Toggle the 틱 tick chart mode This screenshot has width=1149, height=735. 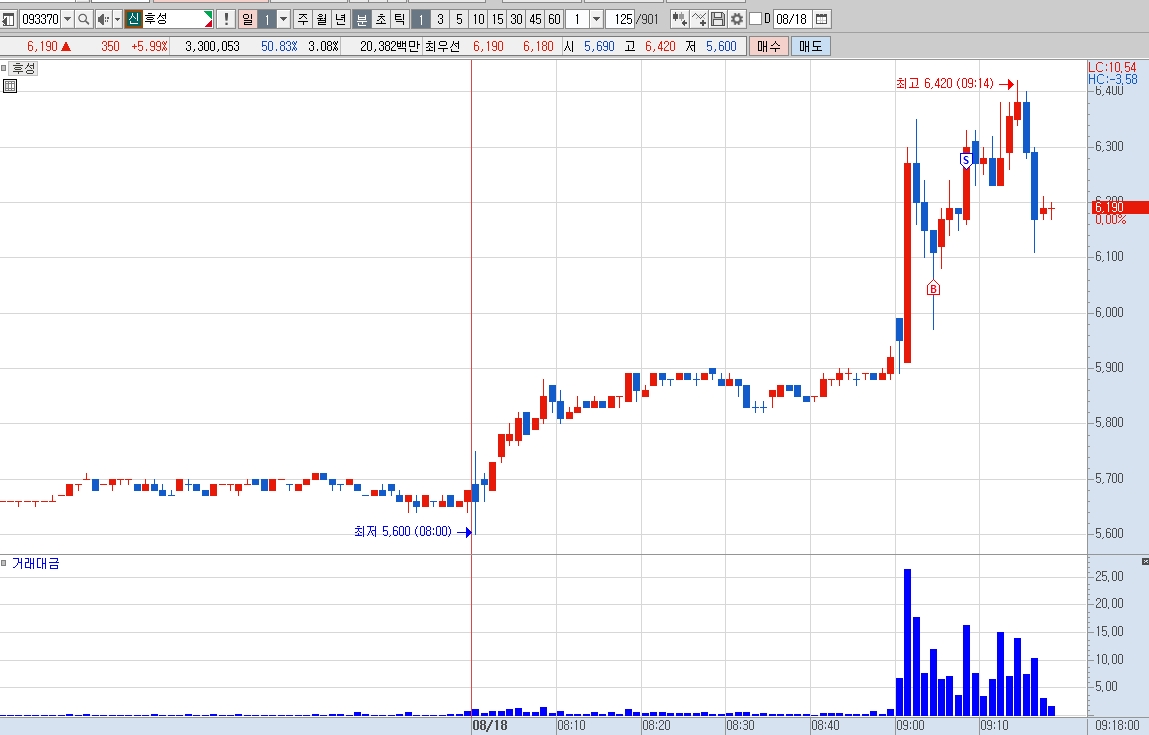(x=400, y=19)
